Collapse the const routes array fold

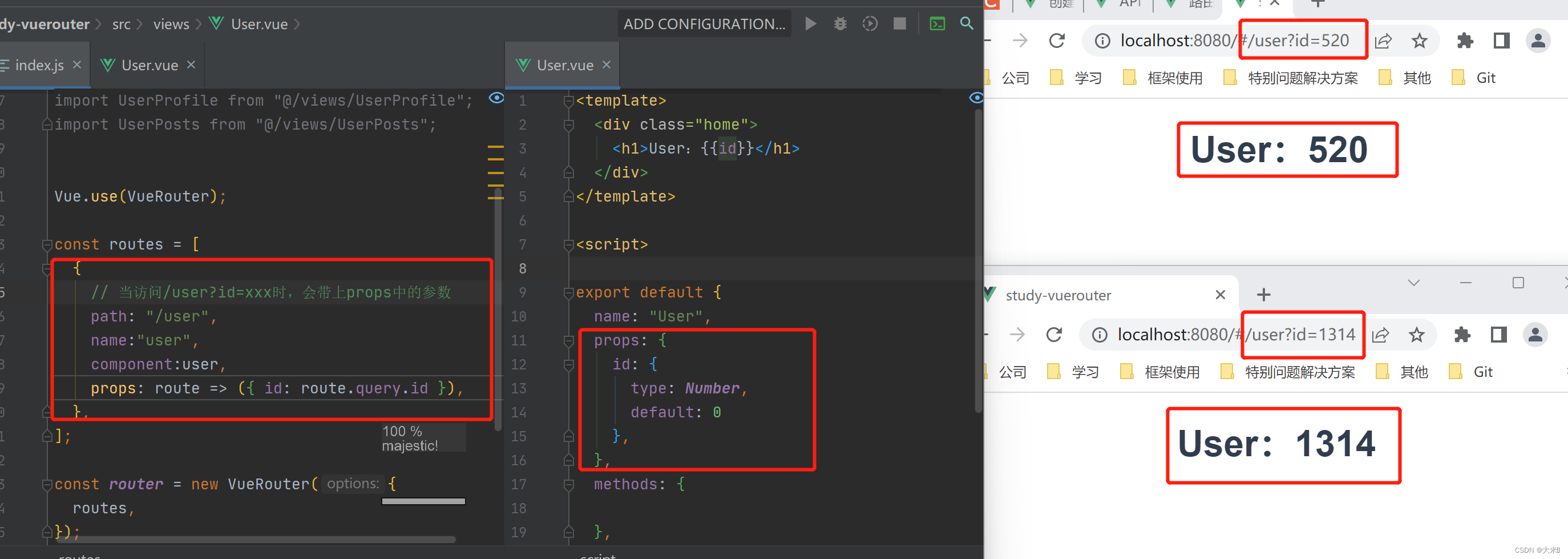pyautogui.click(x=47, y=245)
